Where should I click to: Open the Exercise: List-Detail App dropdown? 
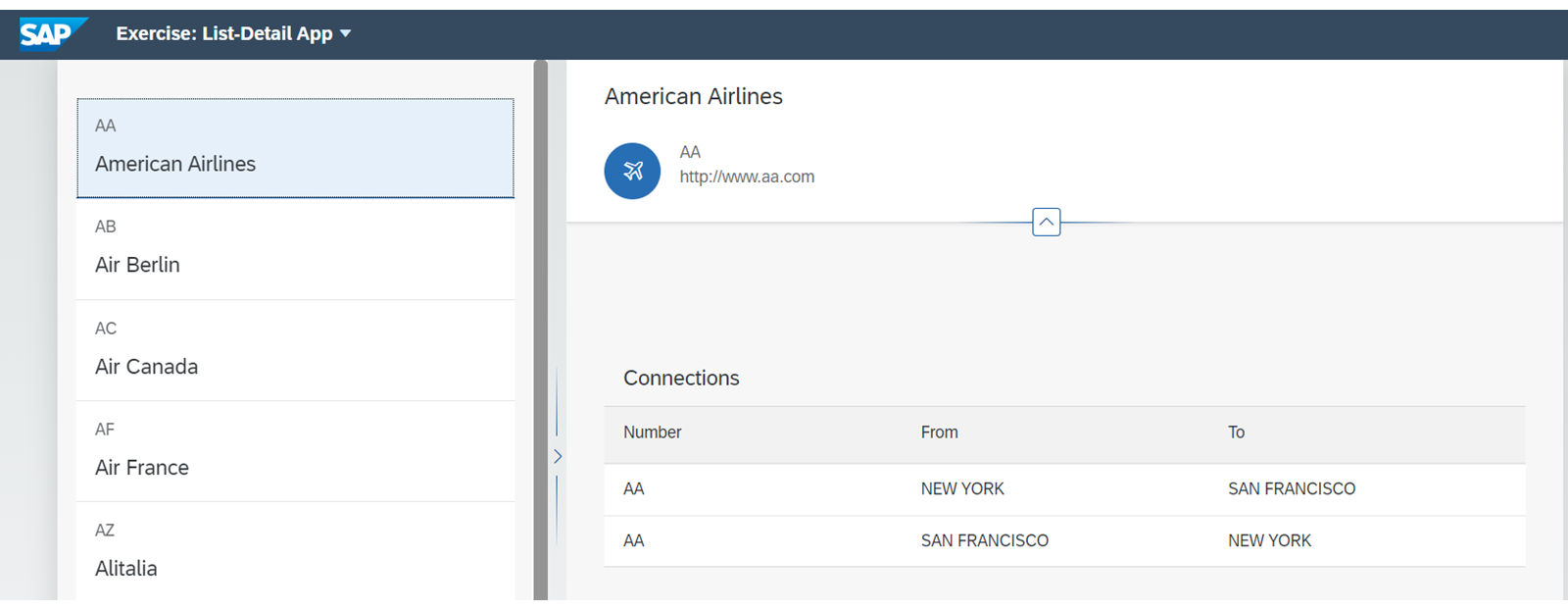pos(233,33)
